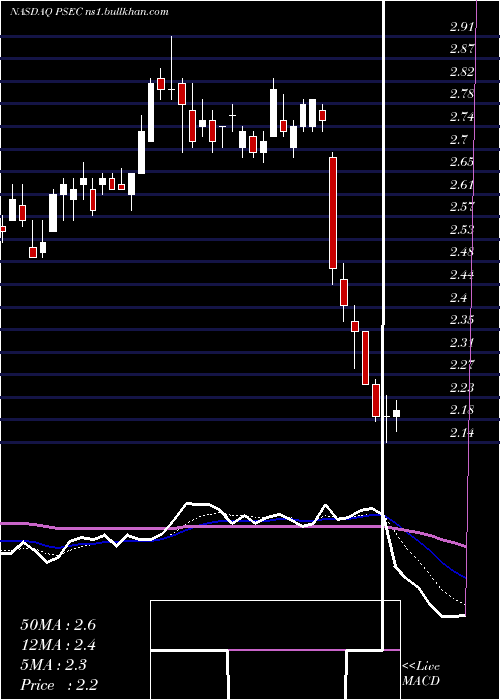Click the 2.18 price axis label
Image resolution: width=500 pixels, height=700 pixels.
462,410
